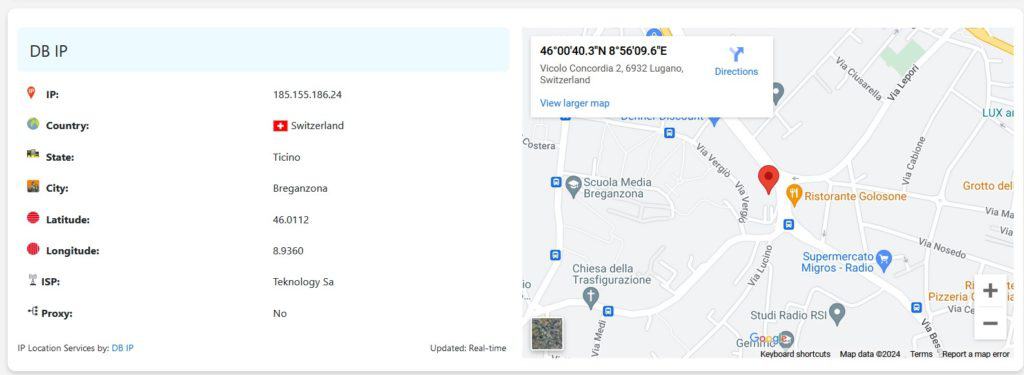The height and width of the screenshot is (375, 1024).
Task: Click the Supermercato Migros shopping cart marker
Action: point(884,260)
